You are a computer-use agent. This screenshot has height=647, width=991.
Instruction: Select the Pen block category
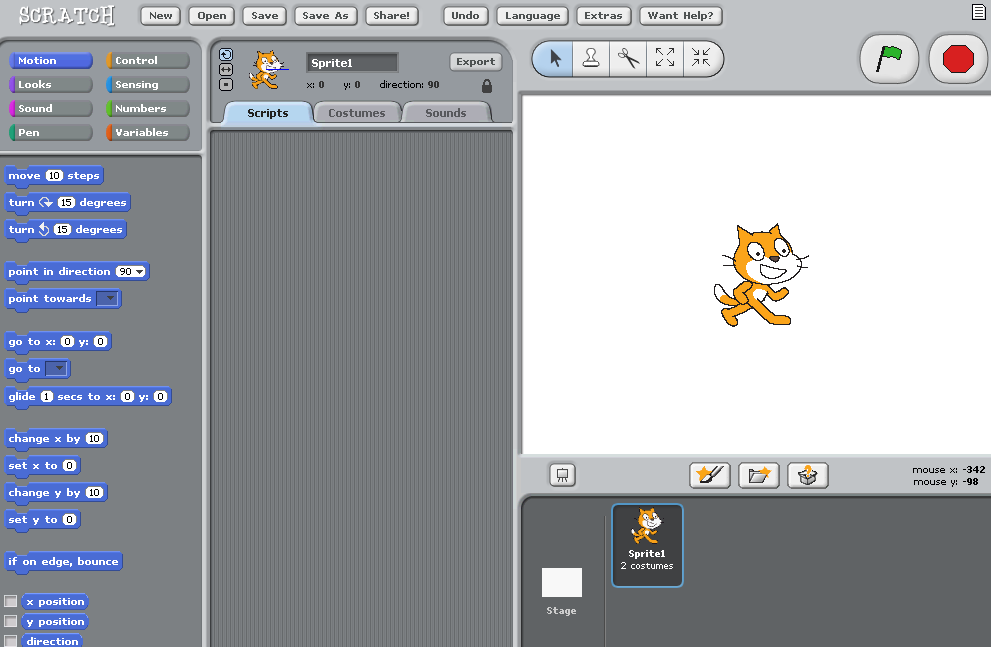point(51,133)
